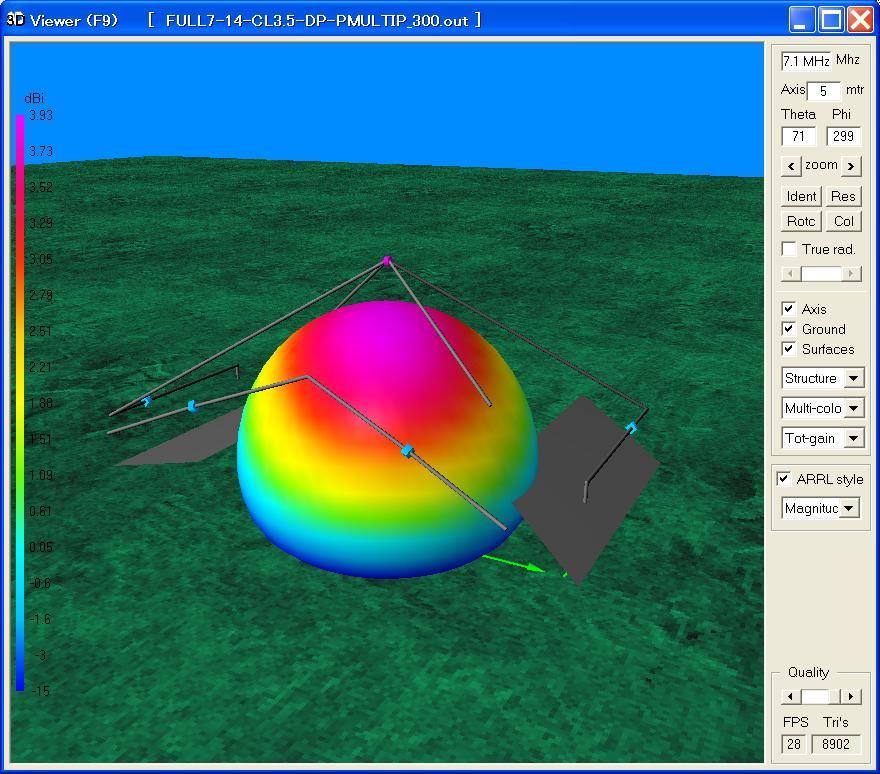Click the Col color button

click(x=844, y=222)
